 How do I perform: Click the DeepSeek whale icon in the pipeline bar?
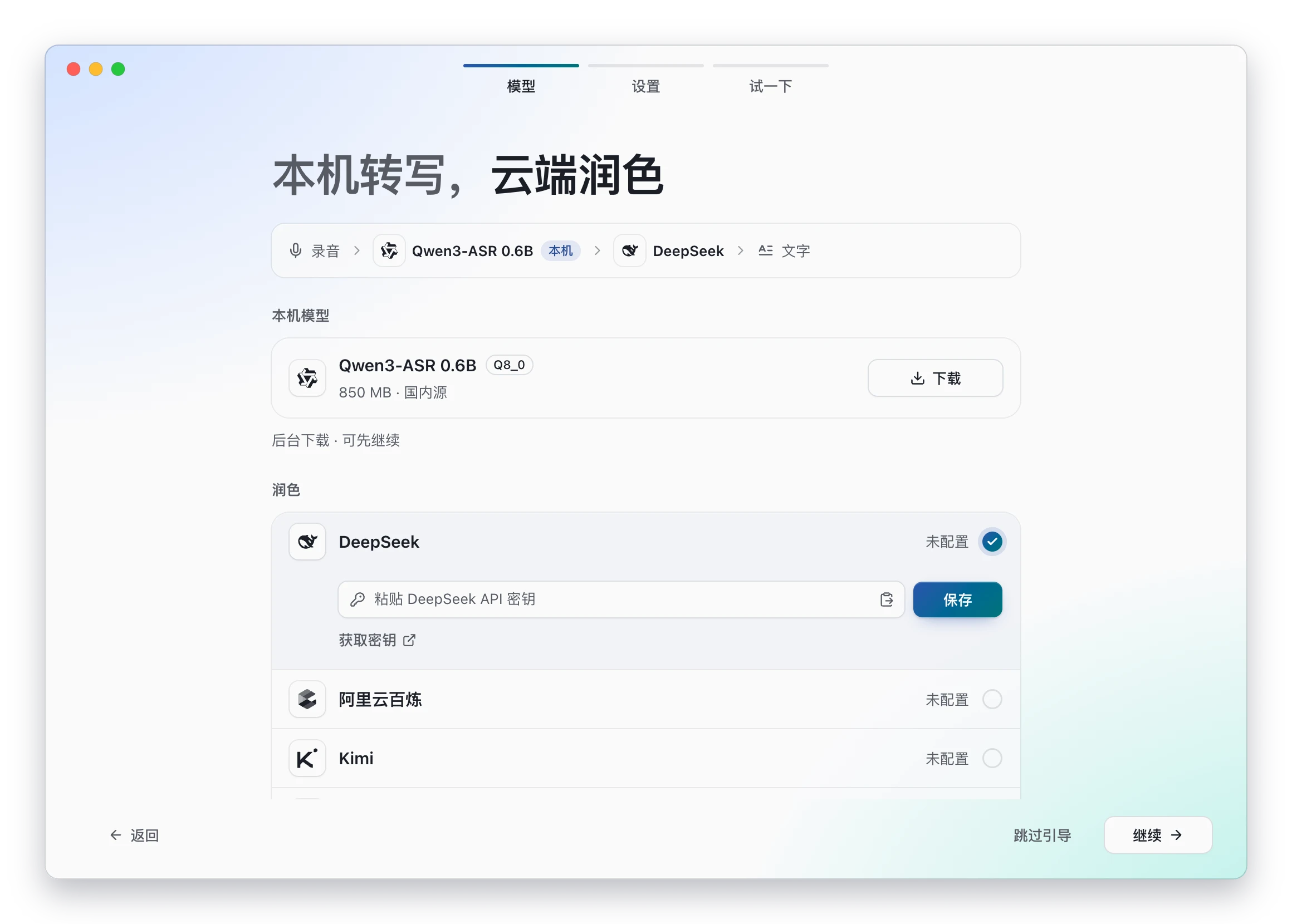click(x=629, y=250)
